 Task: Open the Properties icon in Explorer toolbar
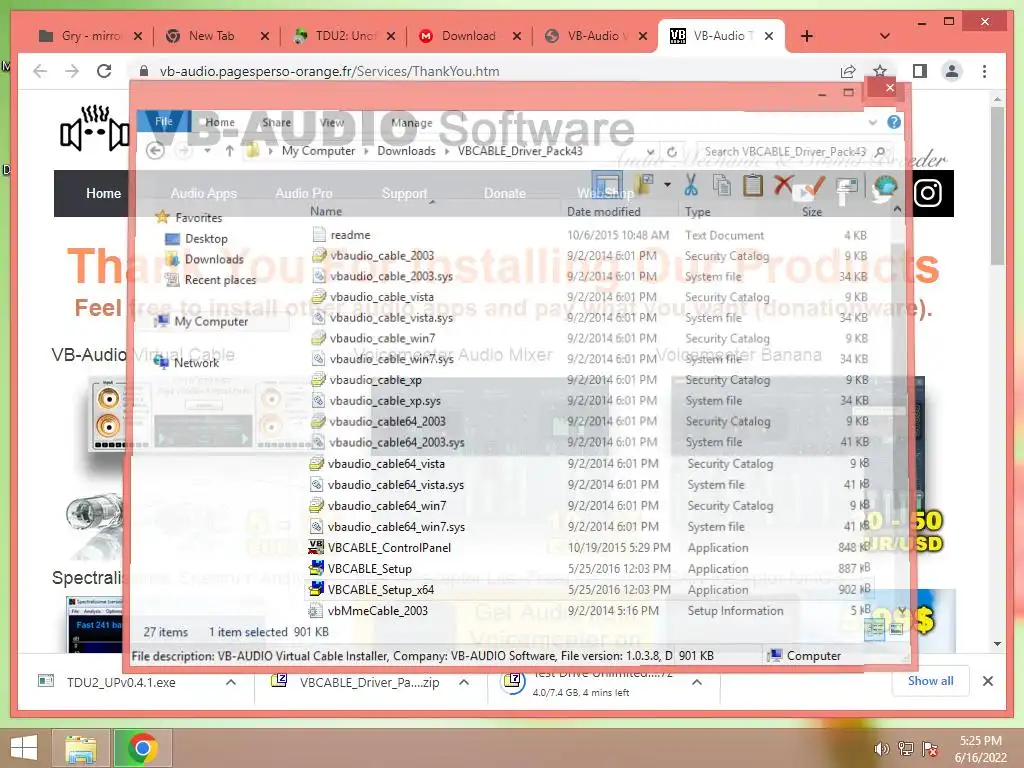pos(846,187)
